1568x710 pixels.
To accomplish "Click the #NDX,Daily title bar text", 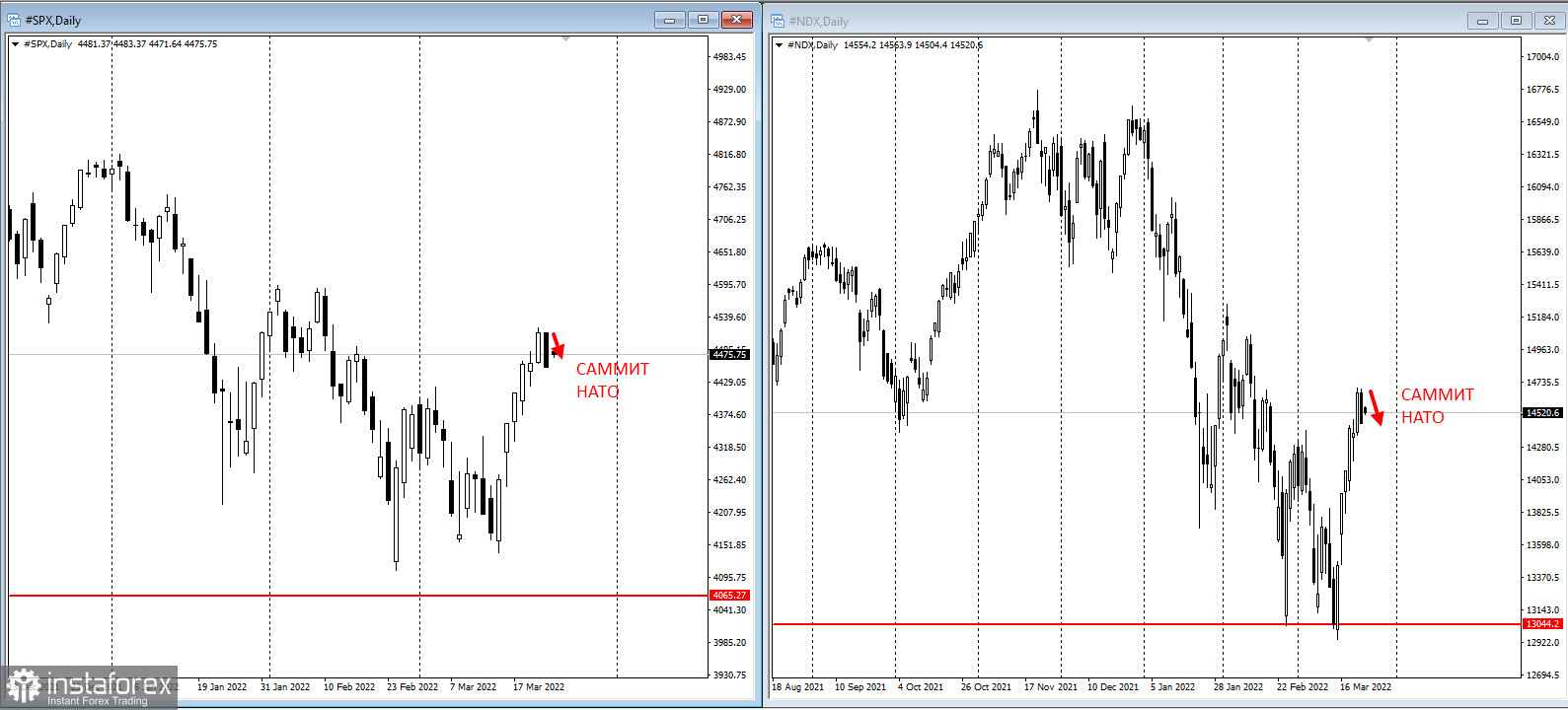I will [818, 22].
